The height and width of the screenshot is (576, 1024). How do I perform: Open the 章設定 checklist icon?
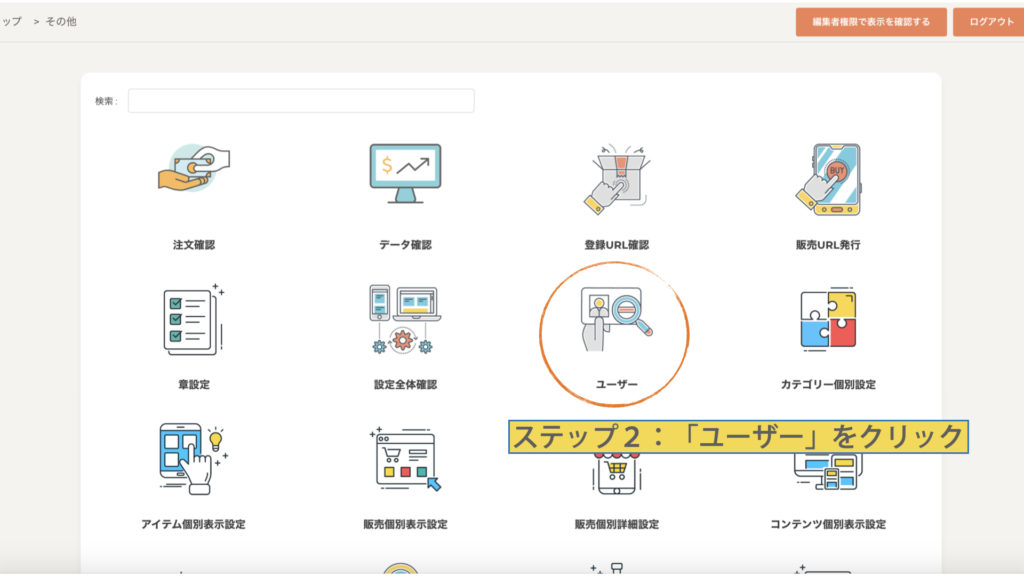[x=194, y=319]
